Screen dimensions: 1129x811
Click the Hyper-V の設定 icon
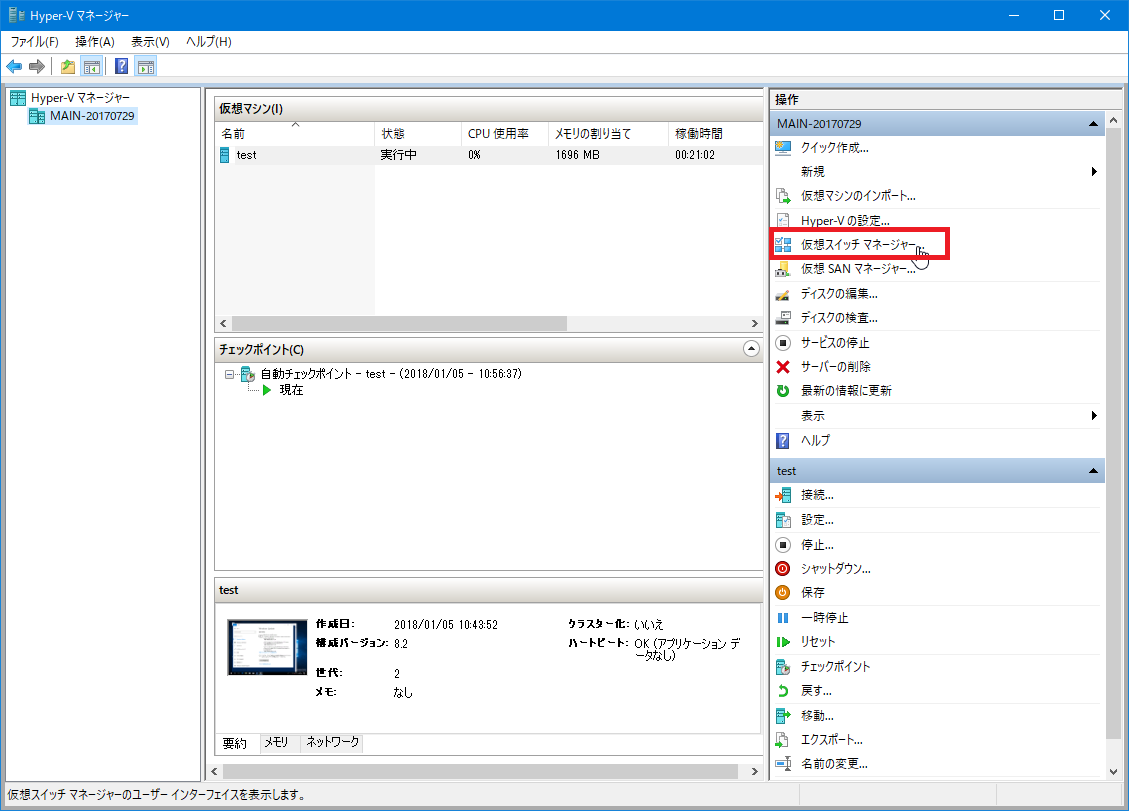click(x=783, y=220)
